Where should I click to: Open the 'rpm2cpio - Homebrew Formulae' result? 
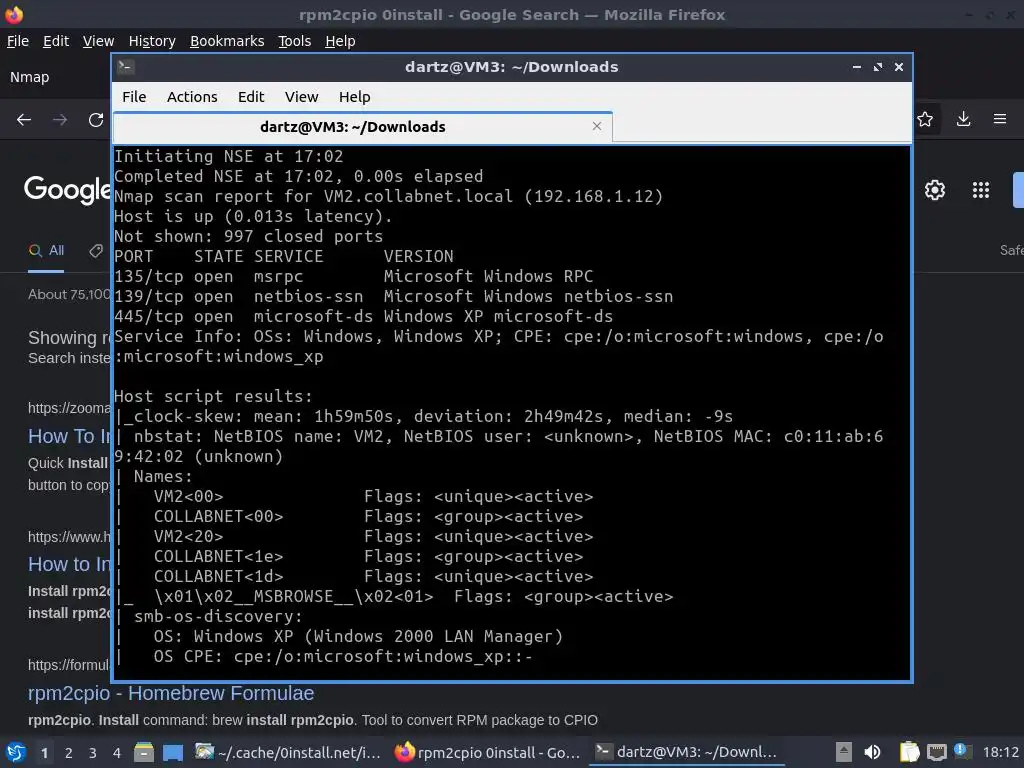point(171,693)
